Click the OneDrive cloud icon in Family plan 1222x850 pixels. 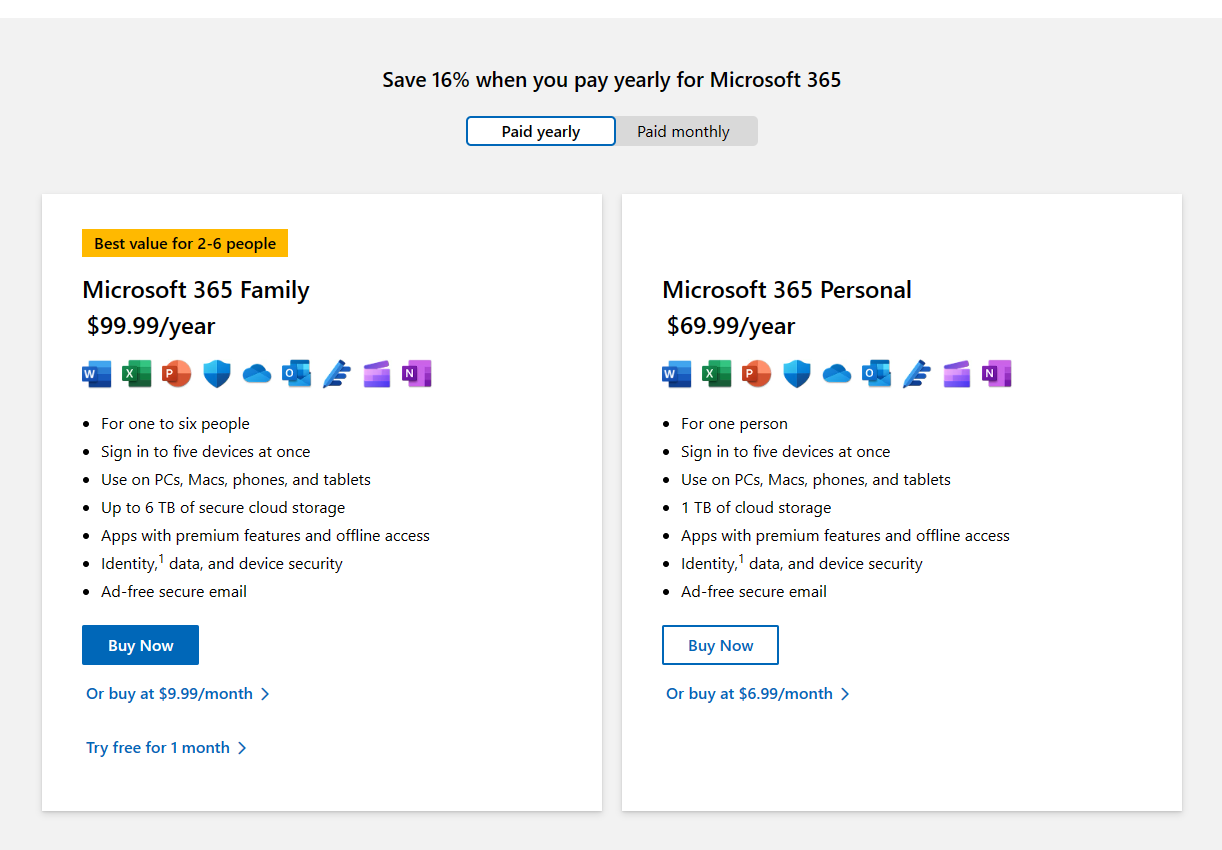[x=257, y=374]
